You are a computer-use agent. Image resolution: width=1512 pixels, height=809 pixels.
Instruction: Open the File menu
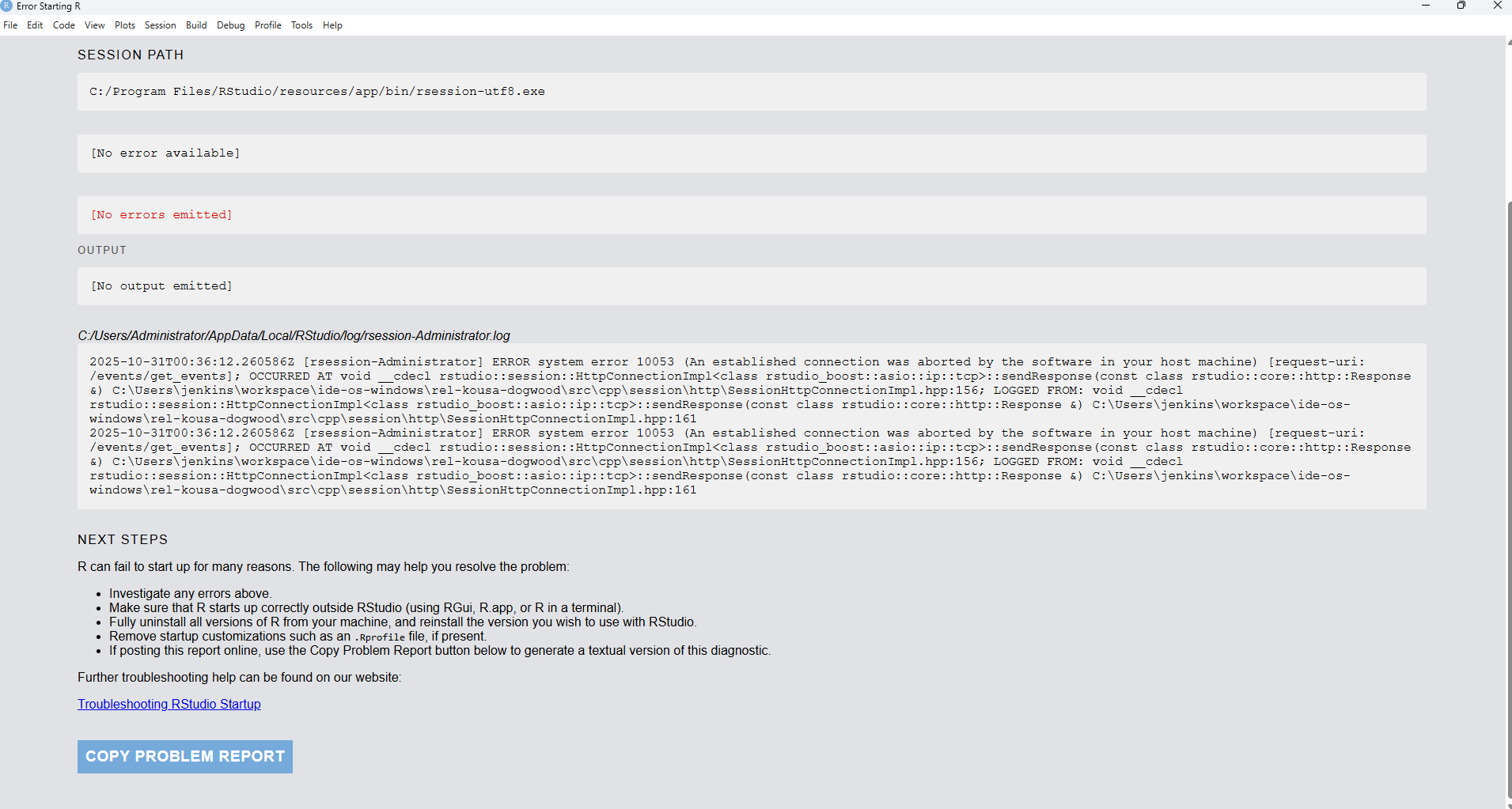pos(10,25)
